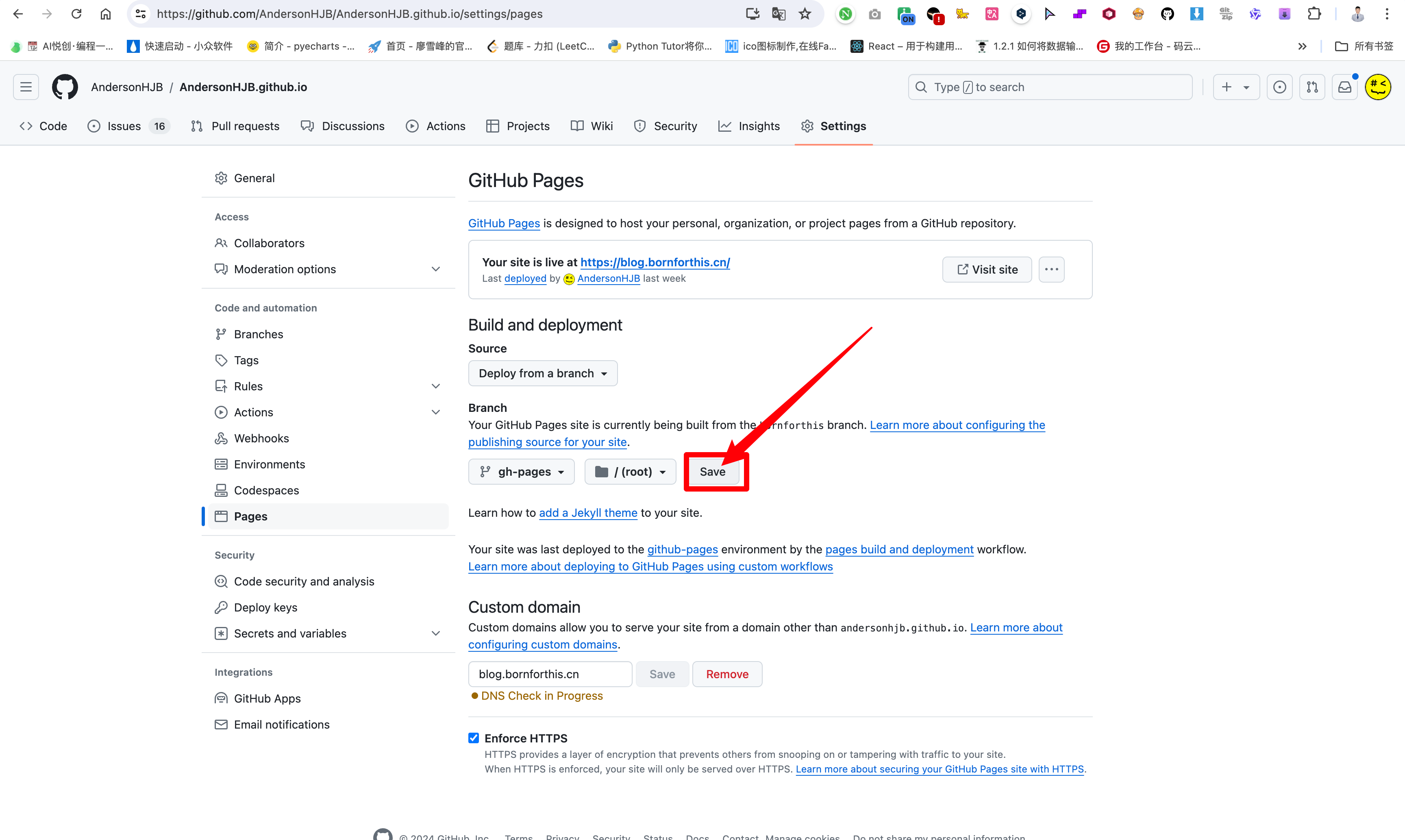Open the Deploy from a branch dropdown

(x=543, y=374)
